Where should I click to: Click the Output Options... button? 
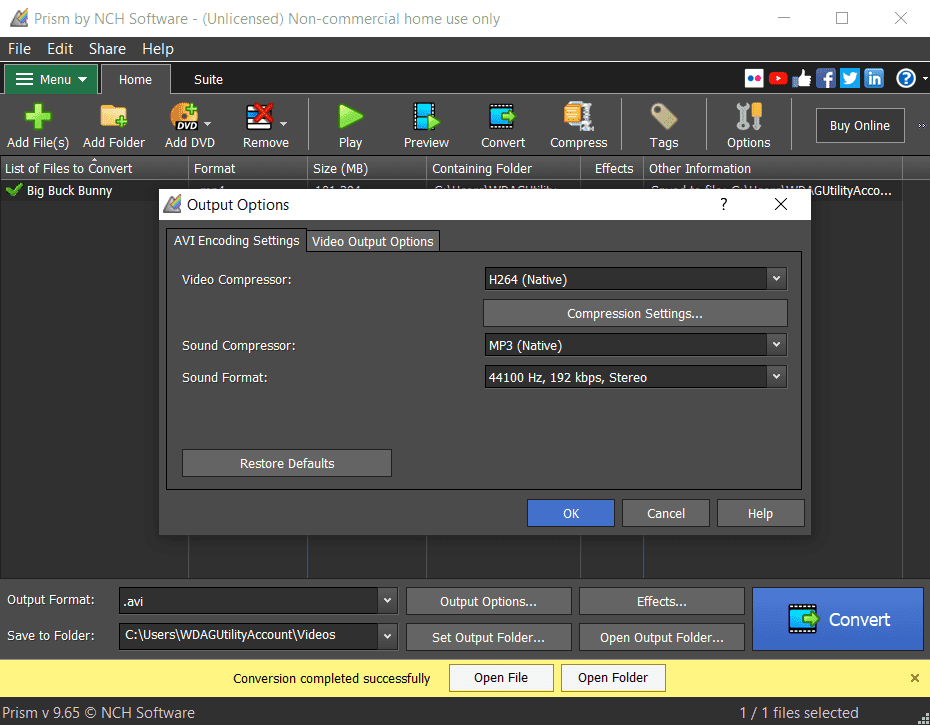(x=488, y=601)
